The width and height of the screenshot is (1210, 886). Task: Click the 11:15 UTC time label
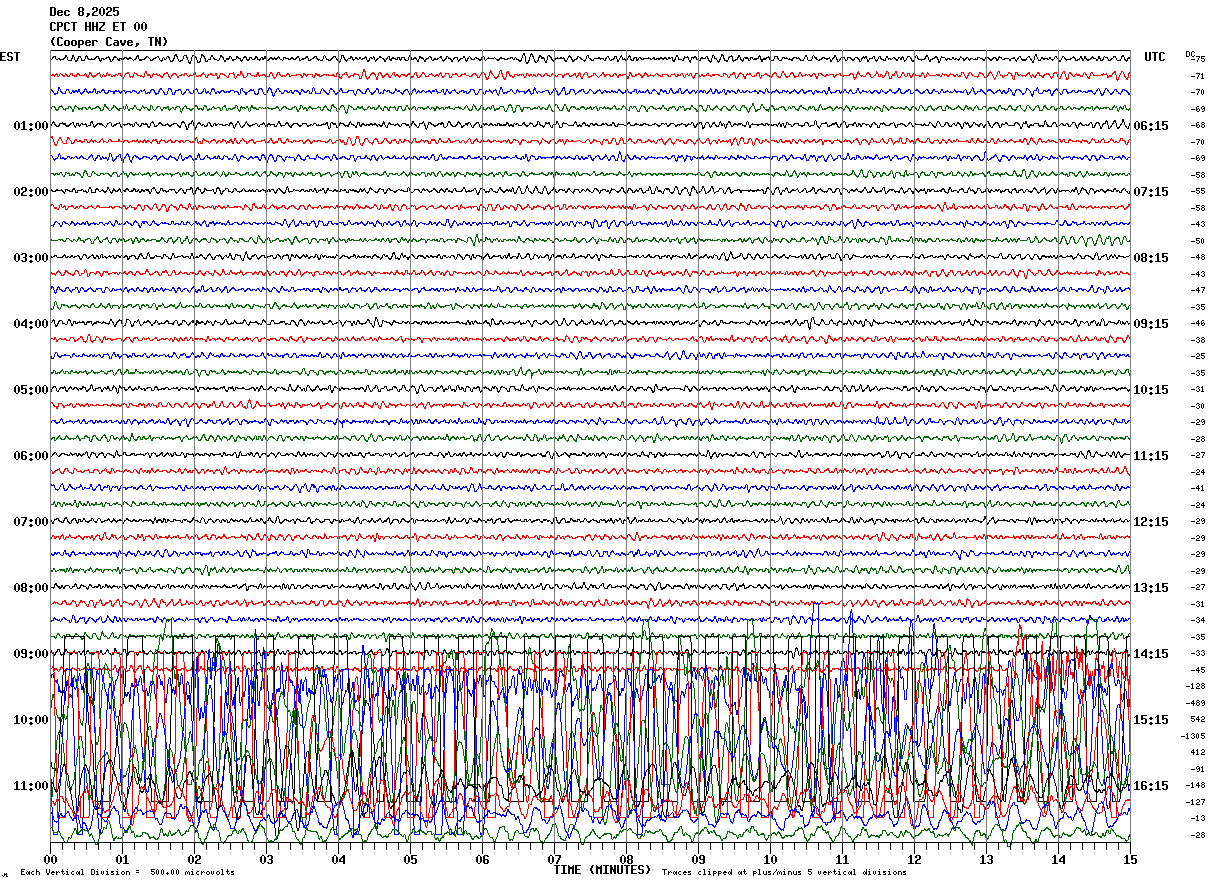click(1151, 456)
